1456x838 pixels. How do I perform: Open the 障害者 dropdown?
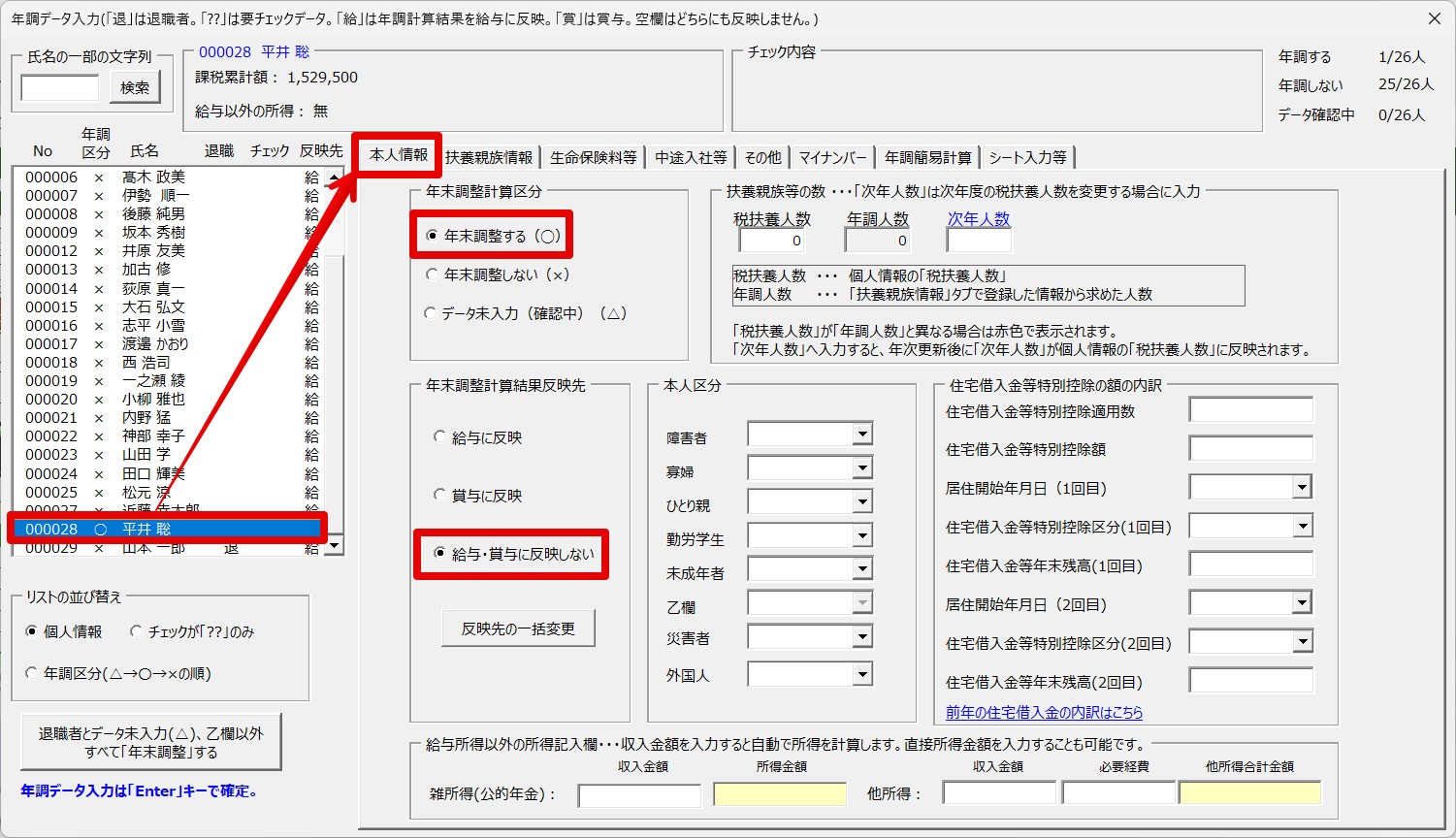tap(862, 434)
